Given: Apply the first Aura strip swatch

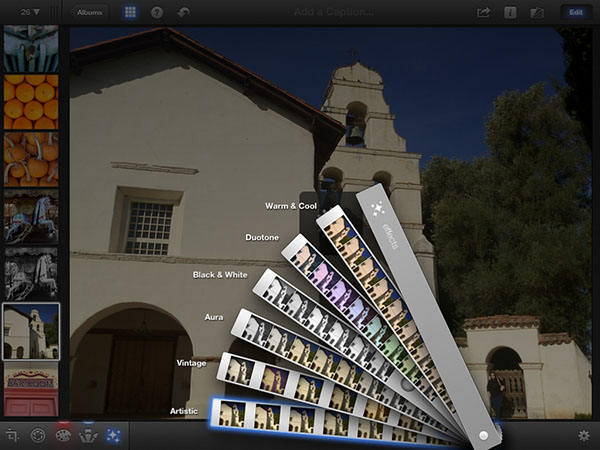Looking at the screenshot, I should 254,329.
